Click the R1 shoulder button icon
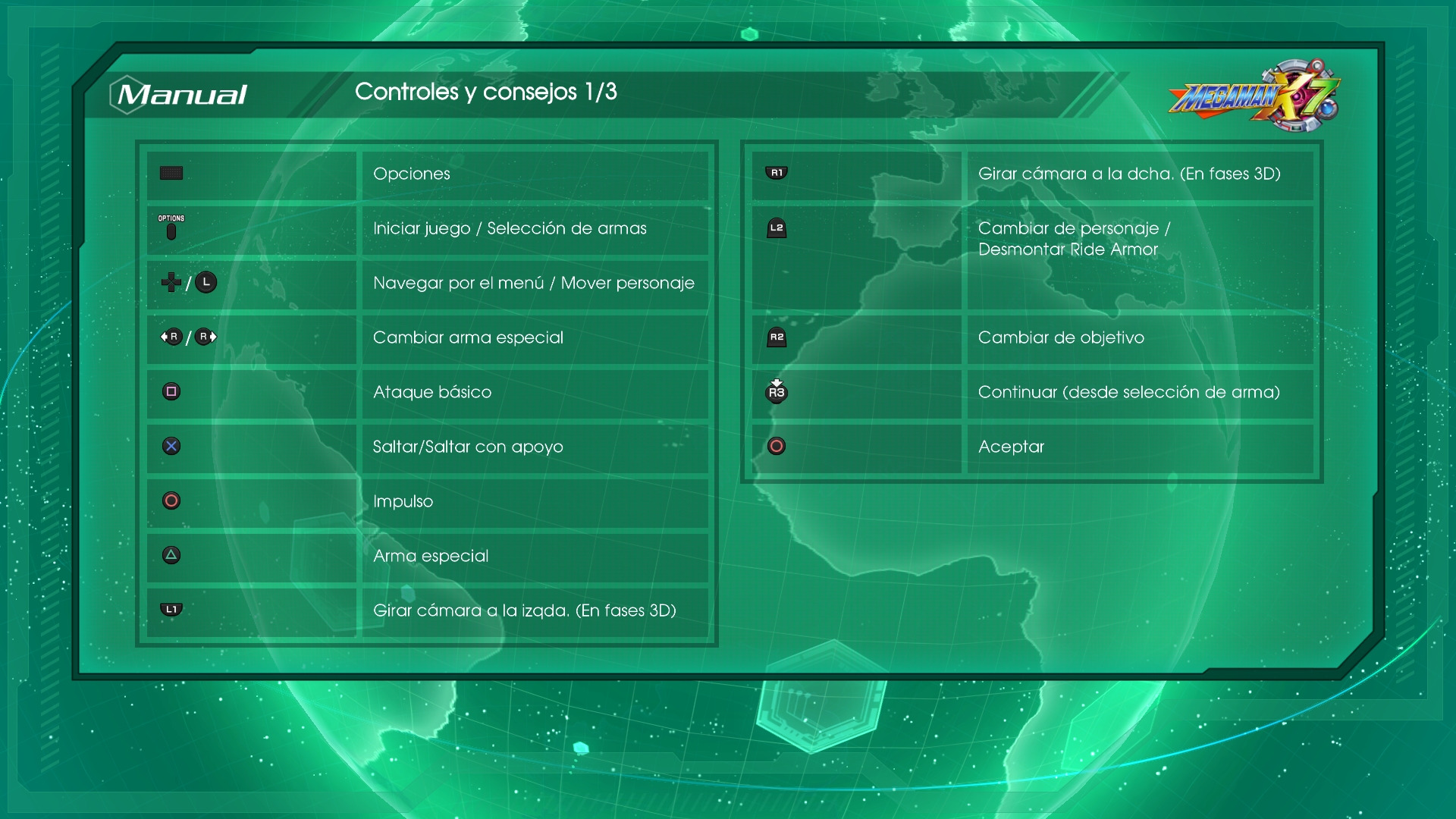Viewport: 1456px width, 819px height. pos(777,173)
